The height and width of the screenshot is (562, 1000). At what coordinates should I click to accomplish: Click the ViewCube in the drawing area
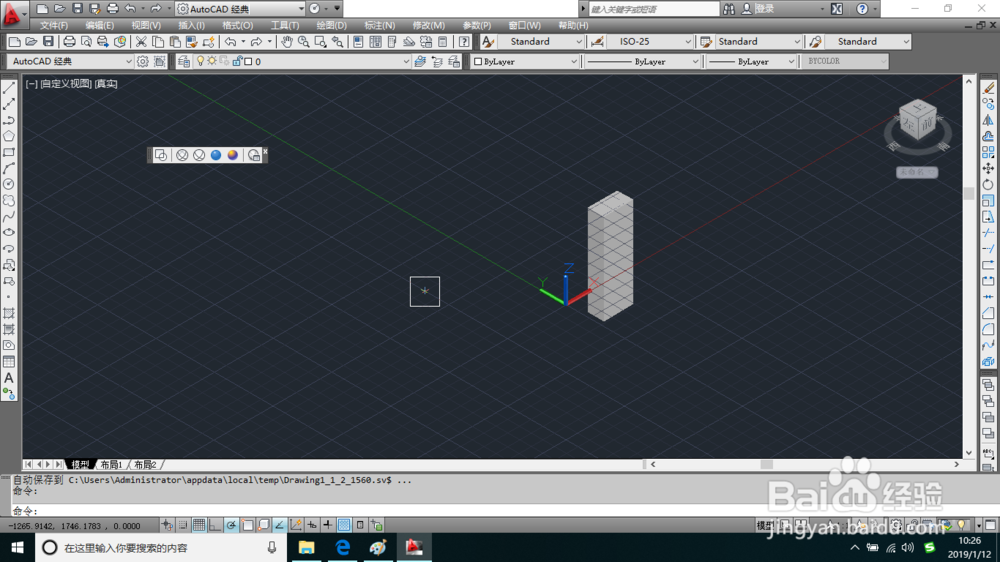[x=918, y=121]
